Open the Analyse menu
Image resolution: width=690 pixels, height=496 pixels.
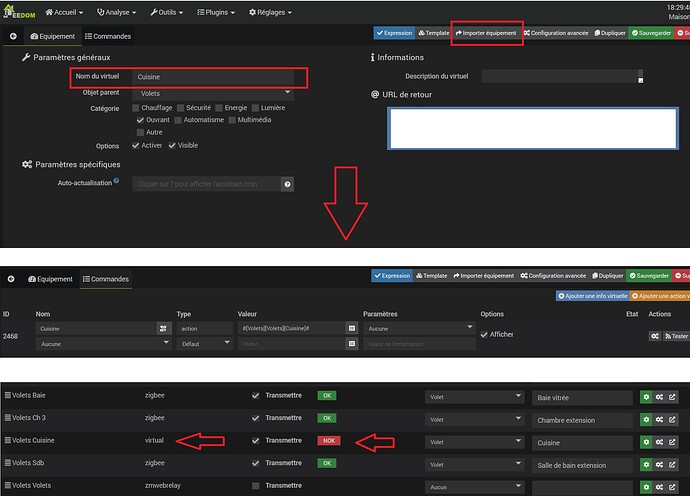pos(116,12)
